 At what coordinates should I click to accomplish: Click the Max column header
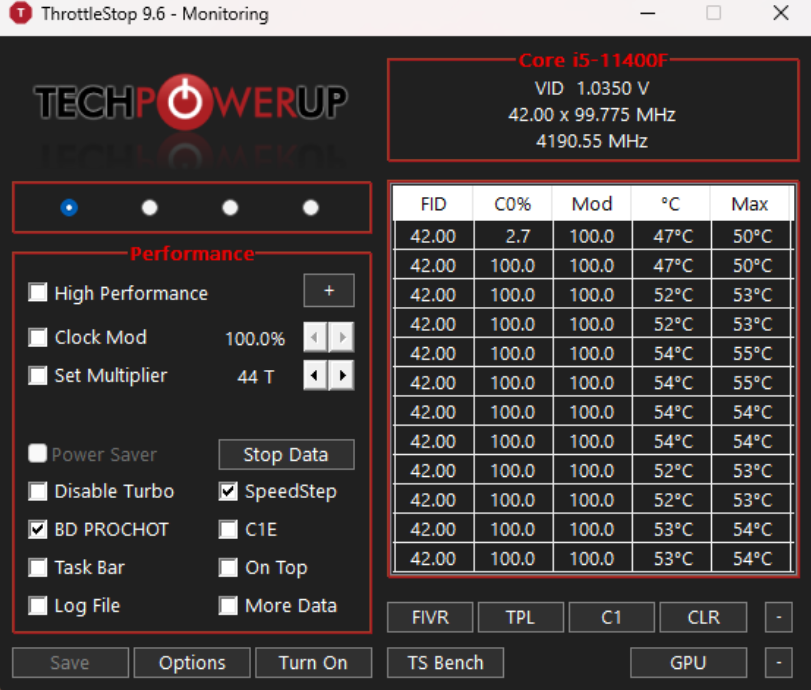pyautogui.click(x=750, y=204)
